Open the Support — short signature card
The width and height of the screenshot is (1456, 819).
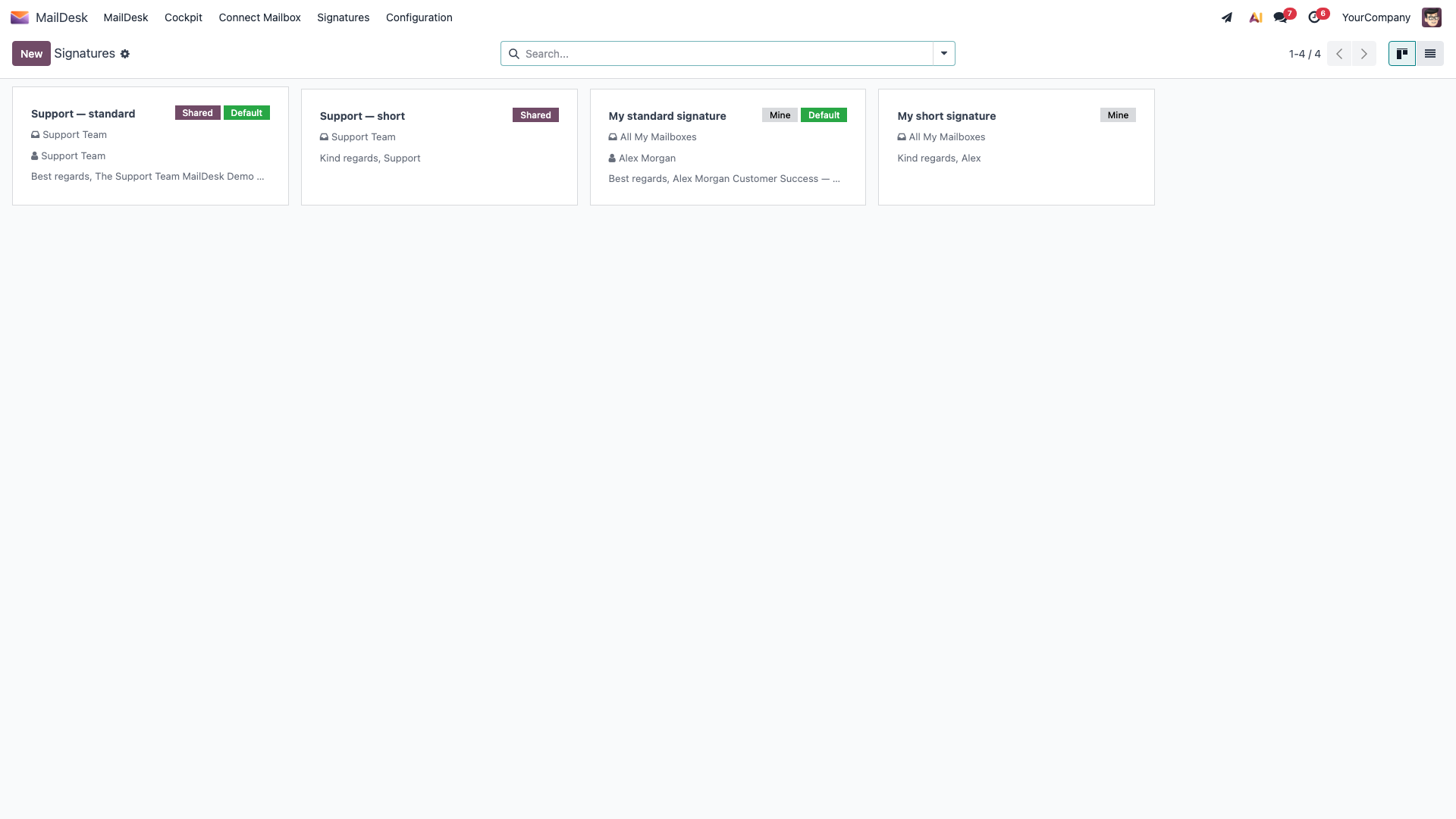pos(439,147)
